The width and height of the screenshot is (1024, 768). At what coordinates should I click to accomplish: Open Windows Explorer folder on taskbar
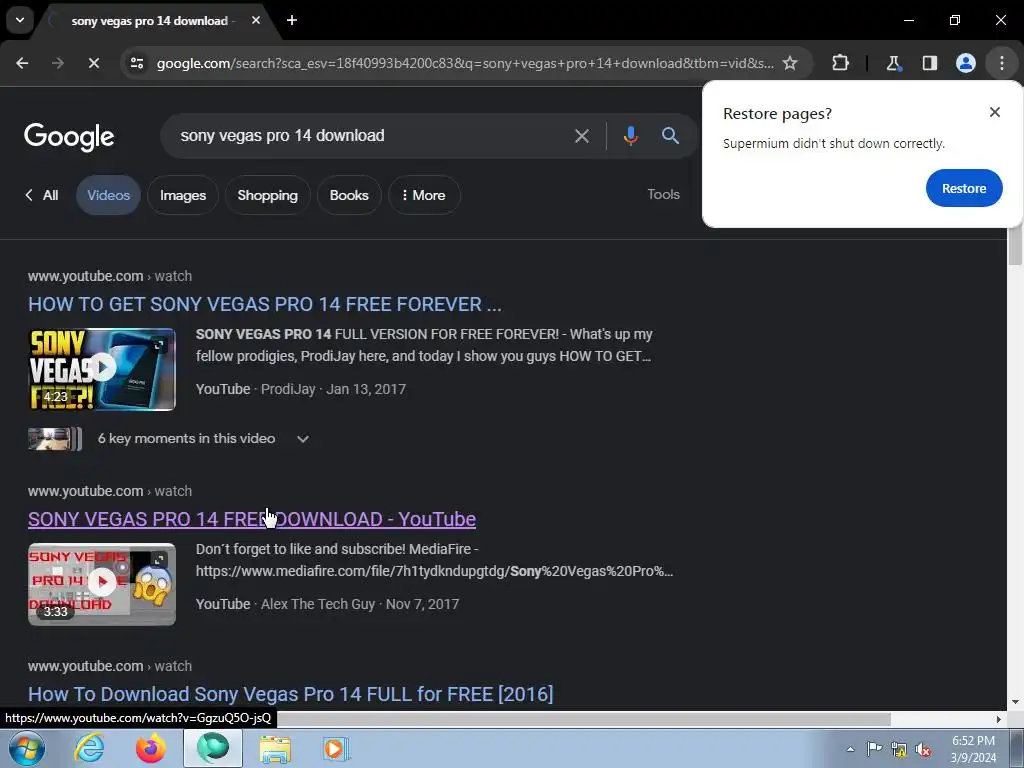(x=275, y=748)
